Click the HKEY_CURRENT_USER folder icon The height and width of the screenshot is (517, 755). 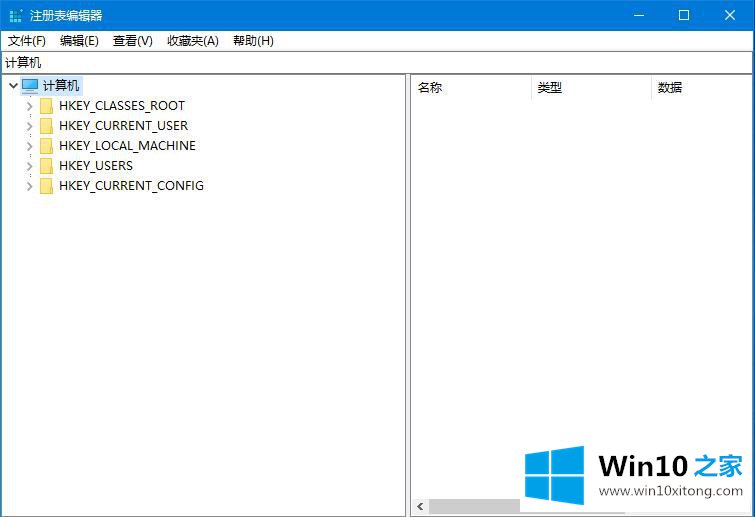click(46, 126)
